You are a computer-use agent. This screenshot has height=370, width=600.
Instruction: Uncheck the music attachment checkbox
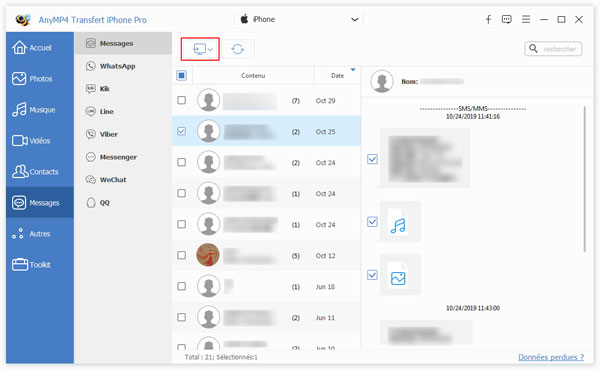(x=372, y=222)
